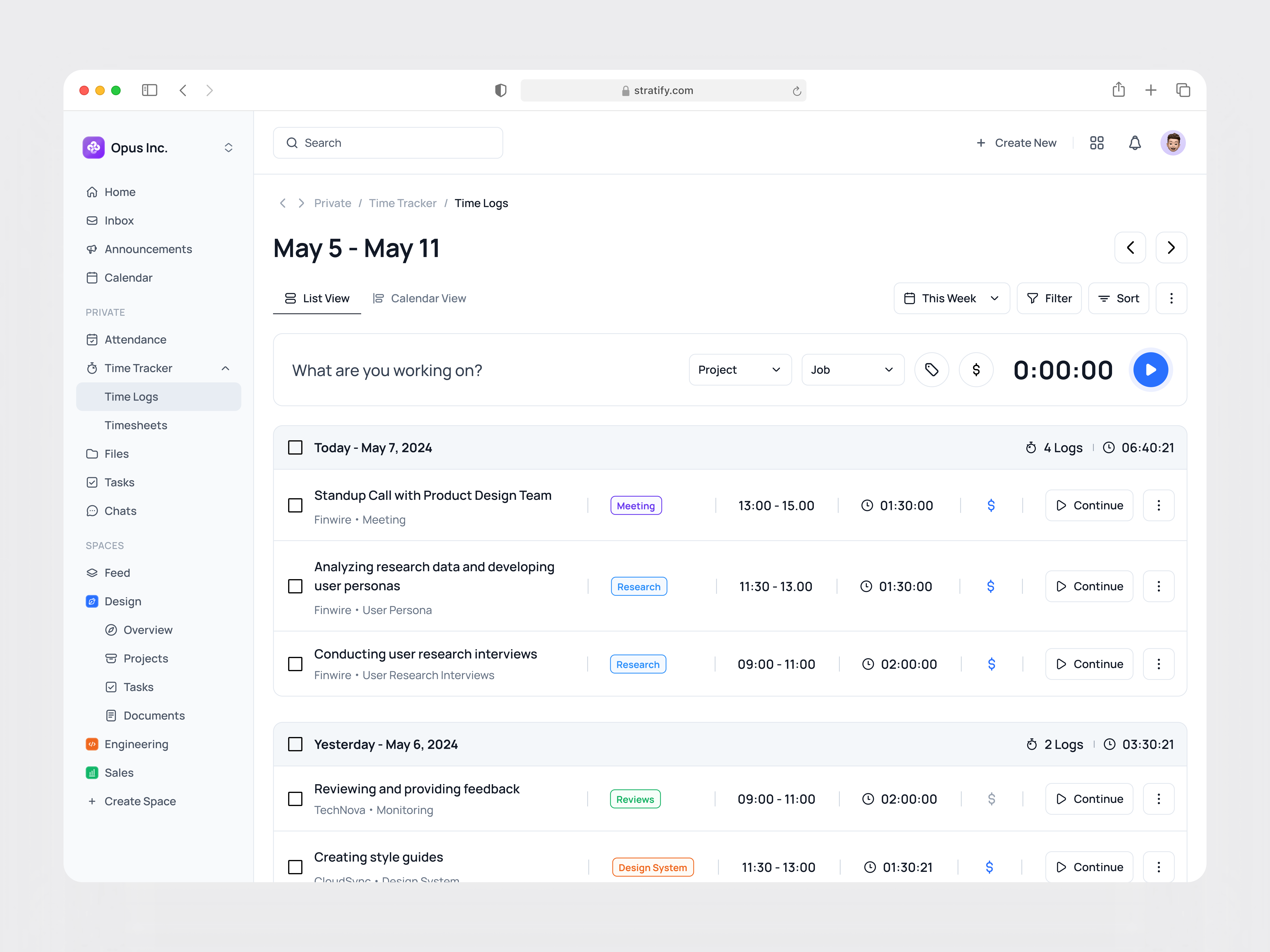Click the billable dollar icon in timer bar
The image size is (1270, 952).
976,369
